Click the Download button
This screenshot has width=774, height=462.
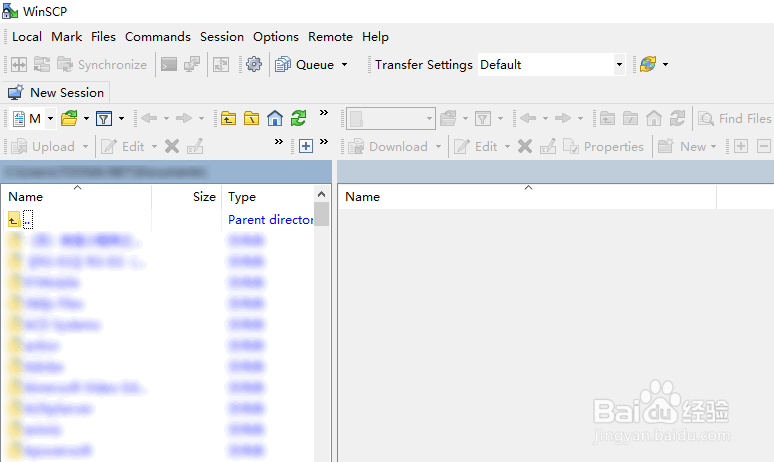387,147
